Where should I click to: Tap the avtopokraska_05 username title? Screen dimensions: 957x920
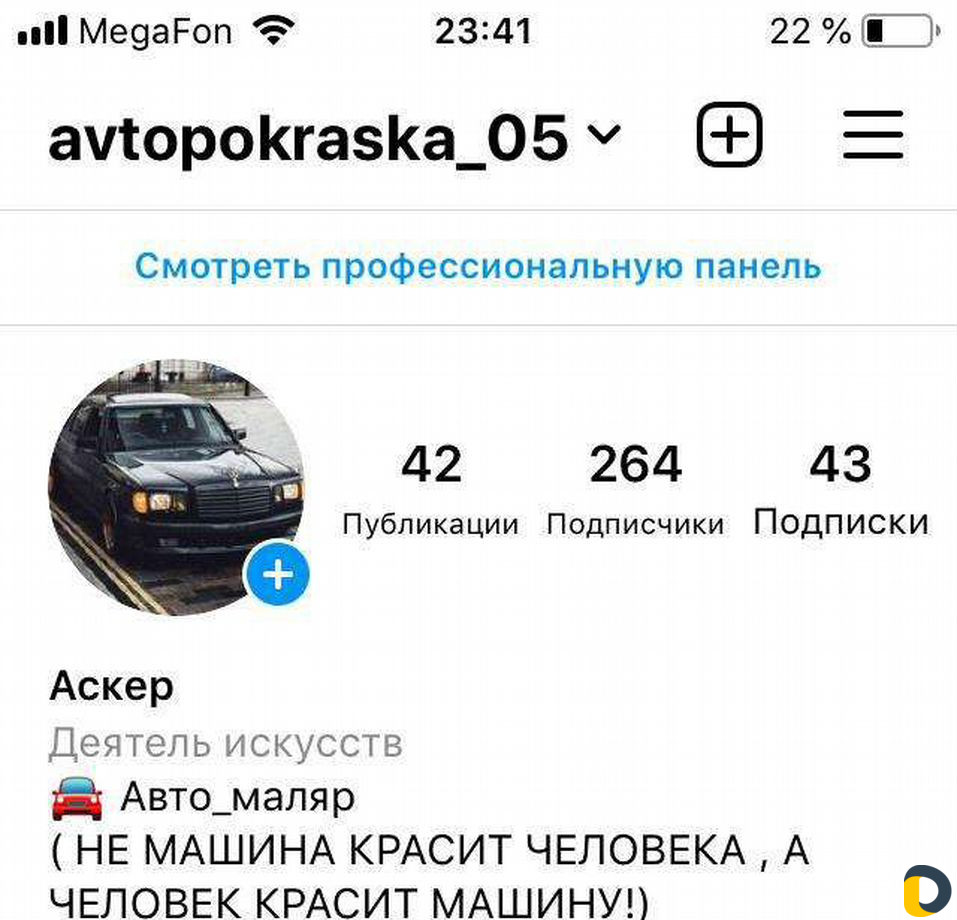[x=308, y=139]
